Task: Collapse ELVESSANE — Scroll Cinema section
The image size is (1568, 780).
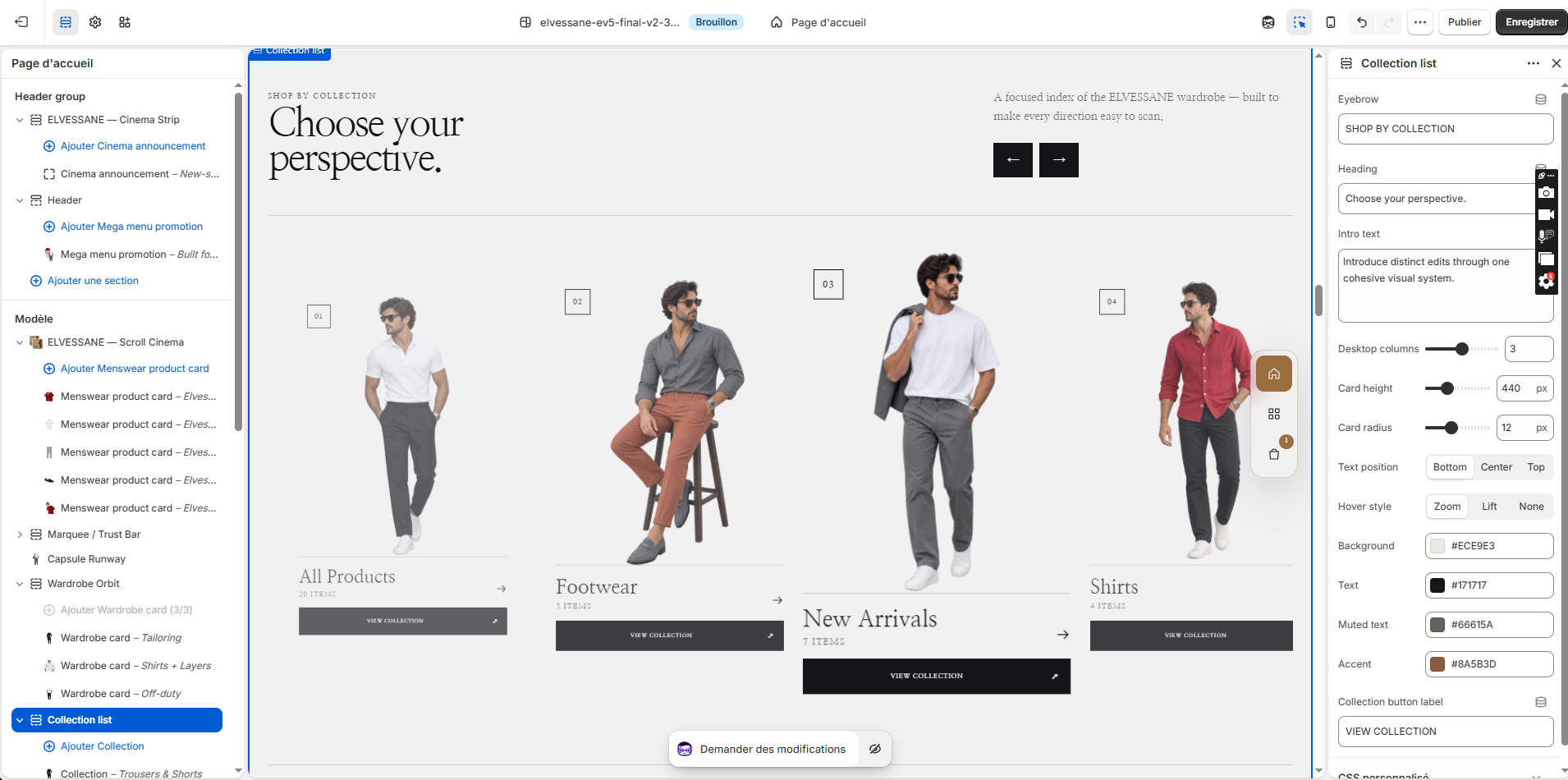Action: pos(20,342)
